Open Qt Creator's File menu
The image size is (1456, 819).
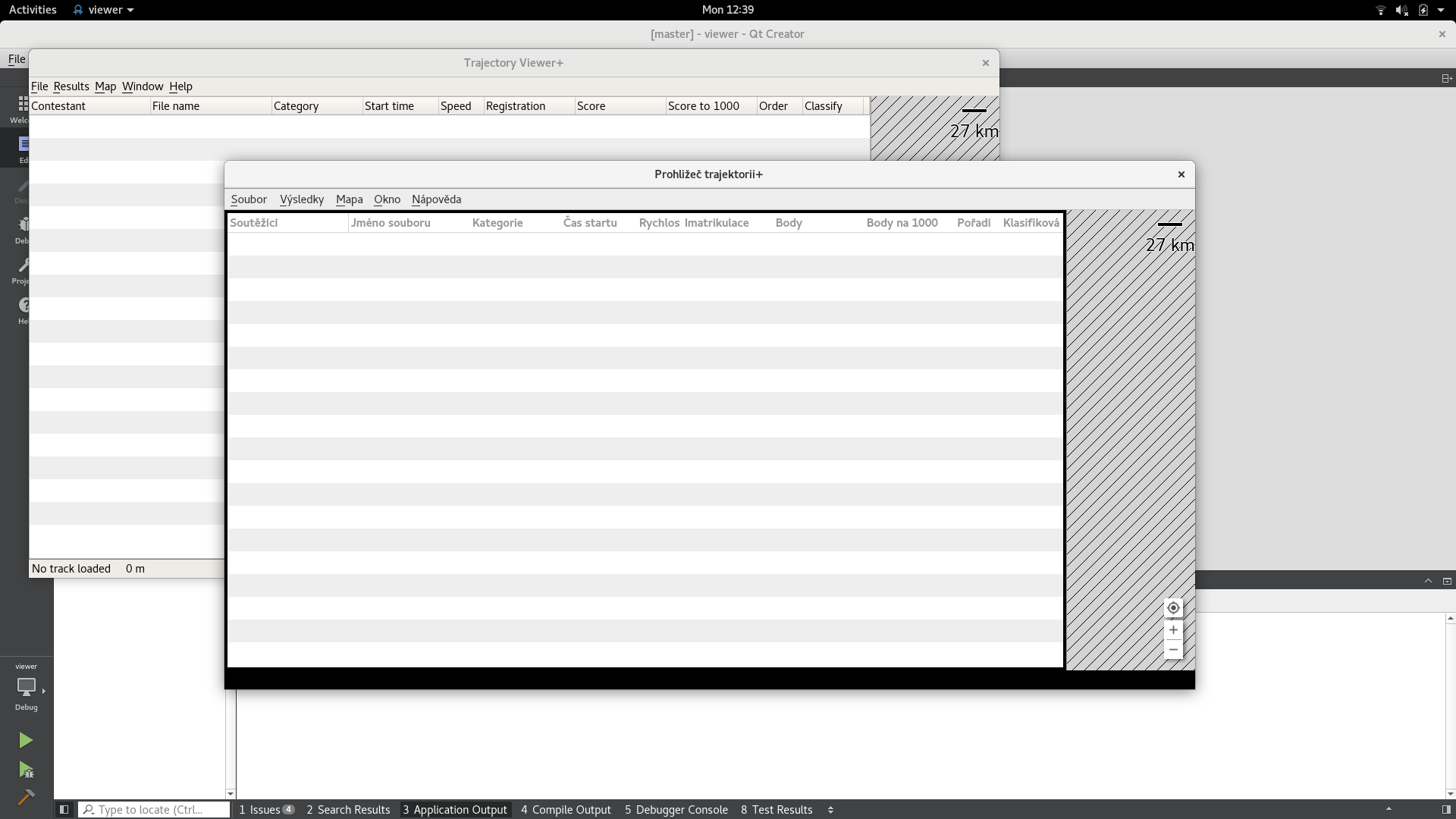pos(17,59)
